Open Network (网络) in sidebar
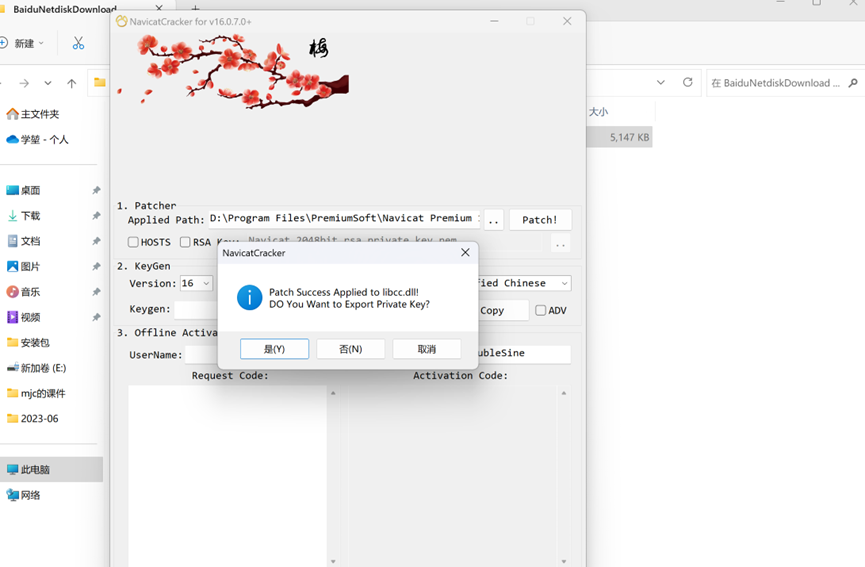The height and width of the screenshot is (567, 865). 23,495
